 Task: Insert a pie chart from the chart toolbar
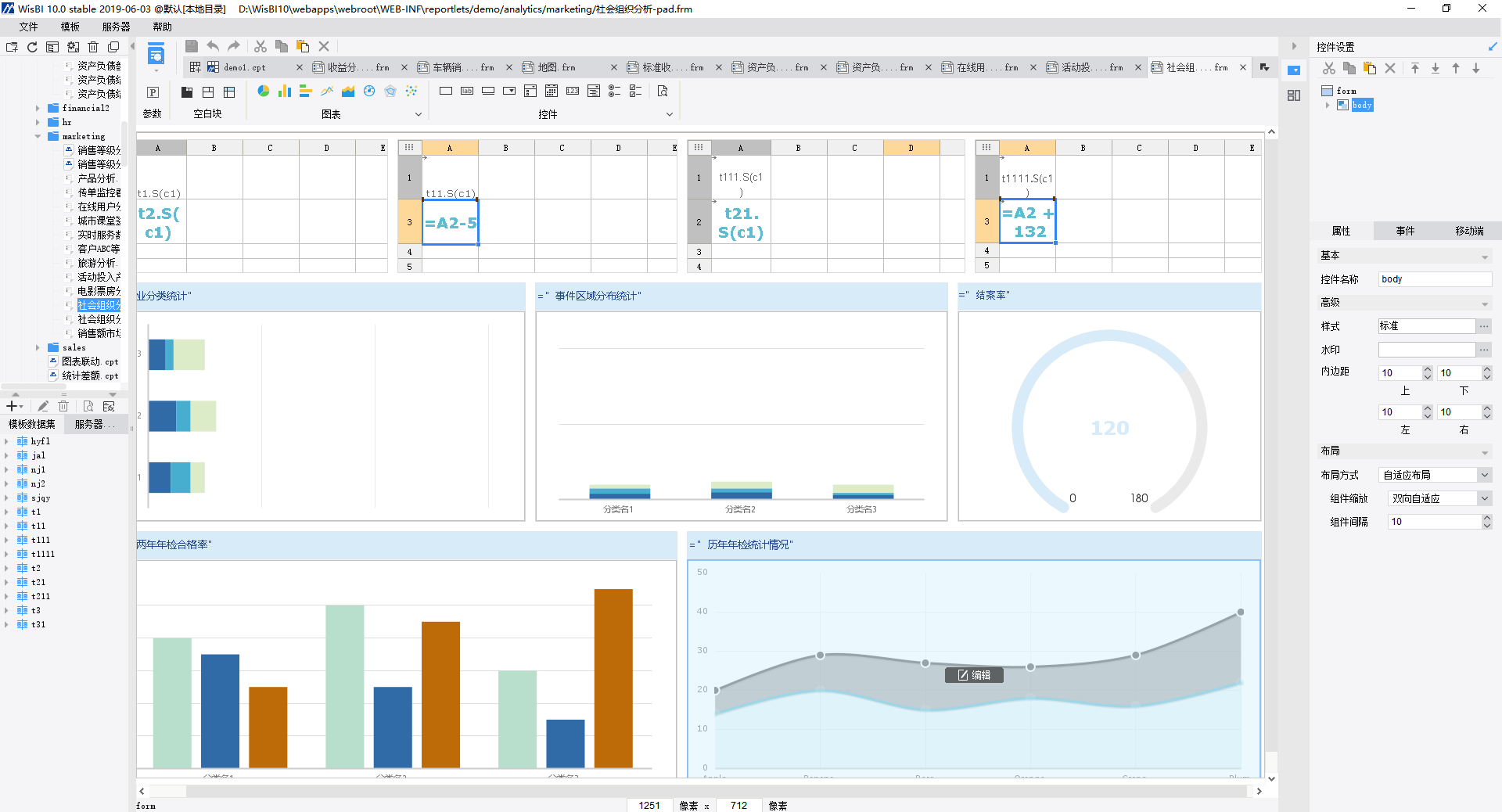click(264, 92)
